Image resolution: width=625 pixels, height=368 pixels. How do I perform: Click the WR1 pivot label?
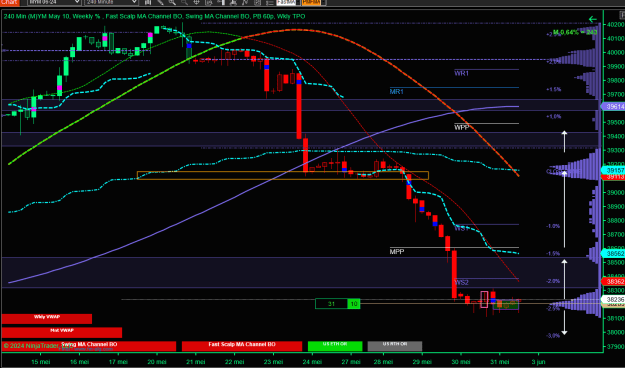462,73
